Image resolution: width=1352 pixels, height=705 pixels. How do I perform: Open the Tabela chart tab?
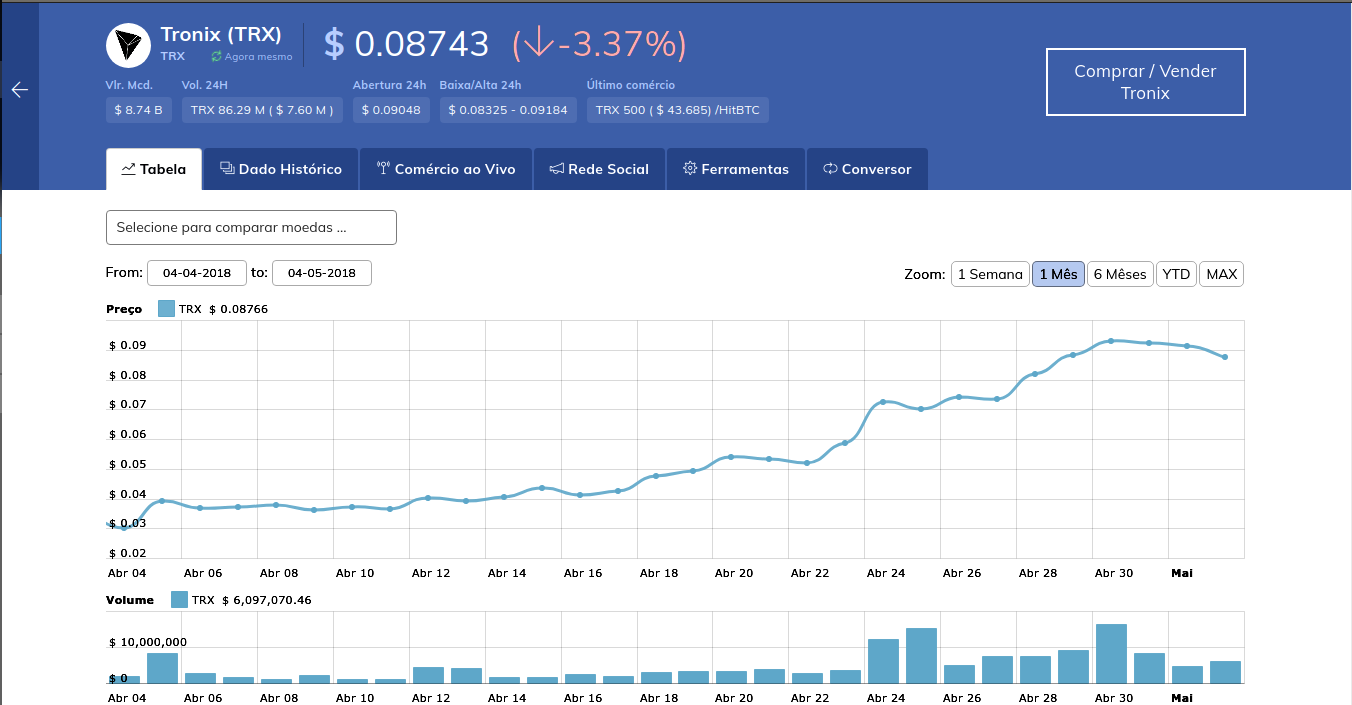coord(154,169)
